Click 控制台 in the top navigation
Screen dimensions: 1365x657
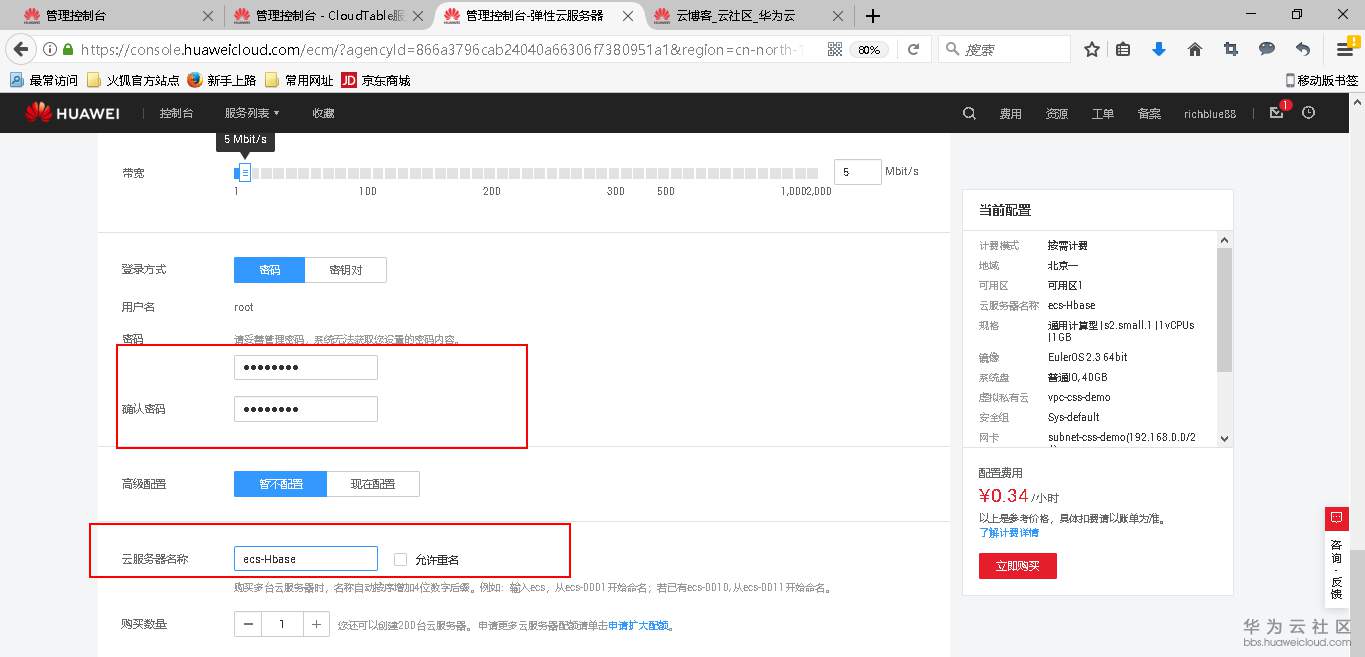point(176,113)
